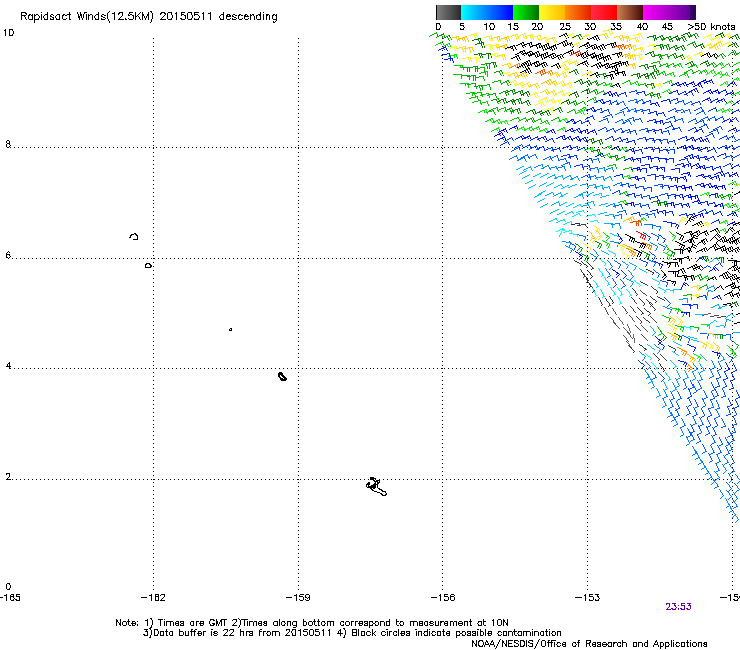The width and height of the screenshot is (740, 650).
Task: Click the cyan-blue 5-15 knots color band
Action: click(x=487, y=12)
